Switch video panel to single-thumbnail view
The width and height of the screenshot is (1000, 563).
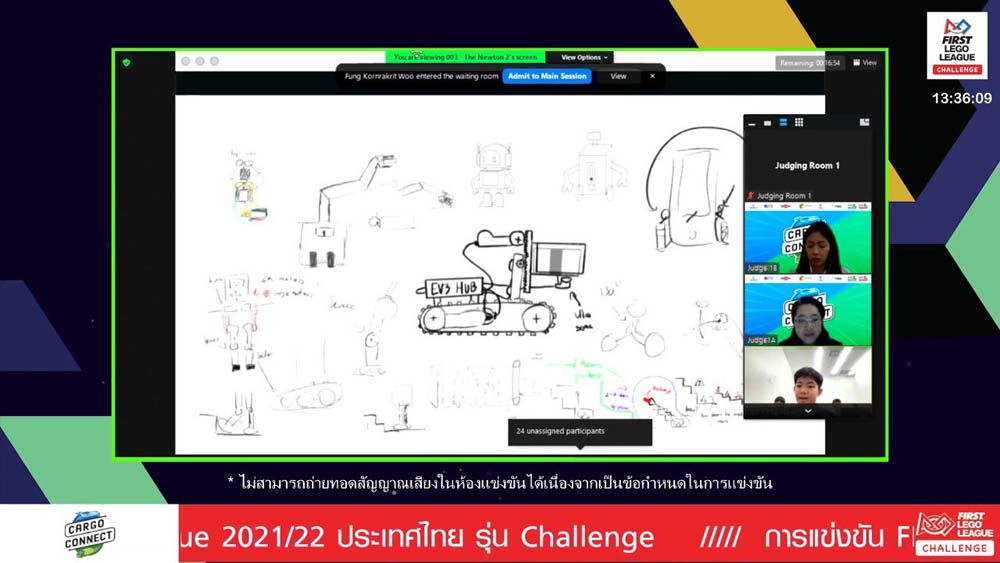click(768, 123)
